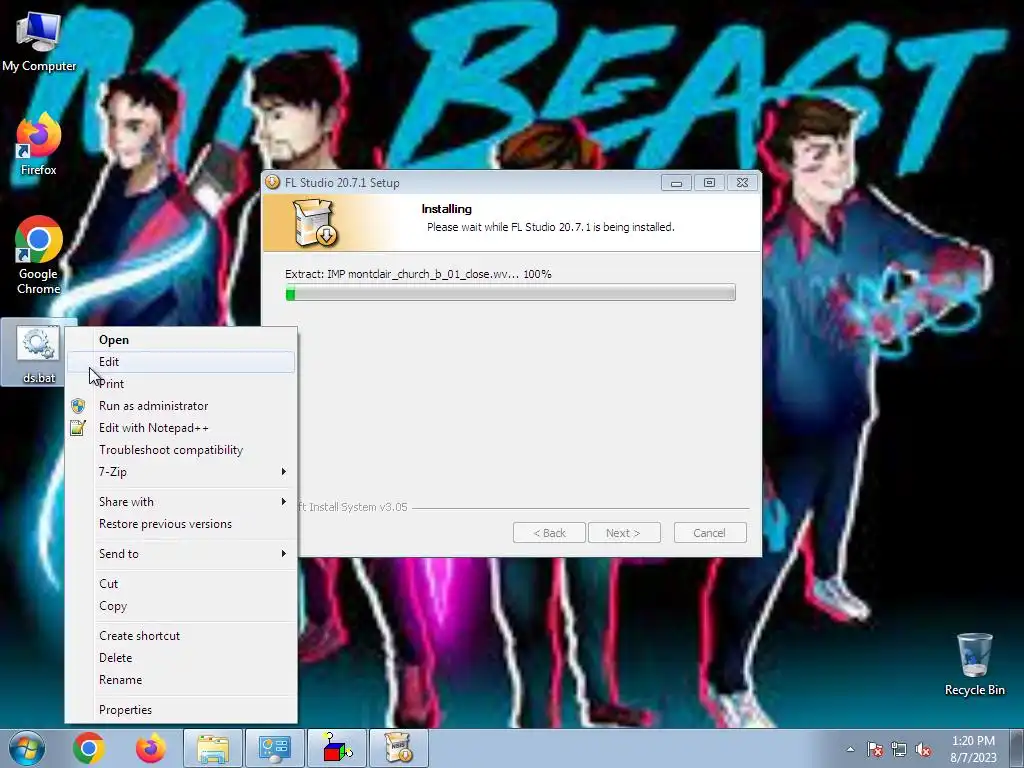The height and width of the screenshot is (768, 1024).
Task: Click FL Studio Setup title bar icon
Action: pos(272,182)
